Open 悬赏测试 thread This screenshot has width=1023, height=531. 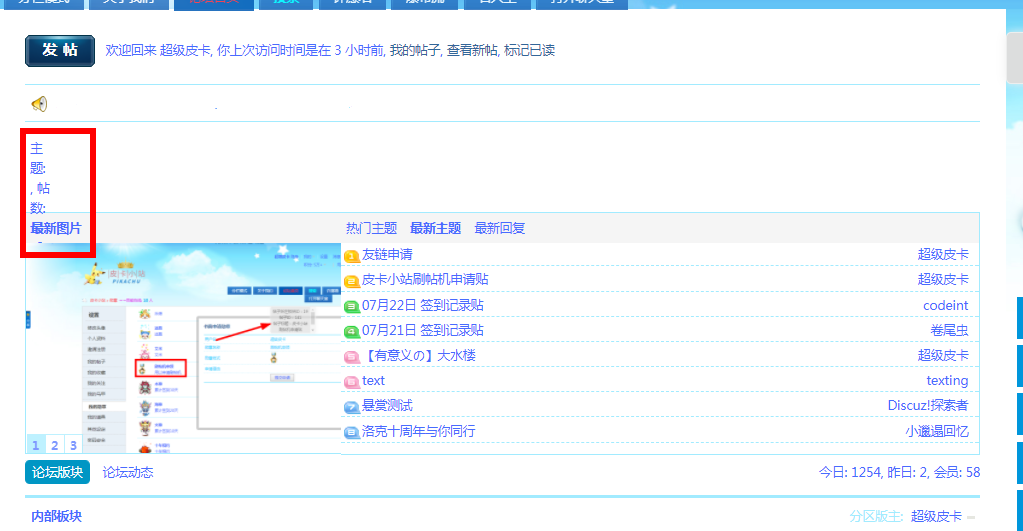(x=387, y=405)
